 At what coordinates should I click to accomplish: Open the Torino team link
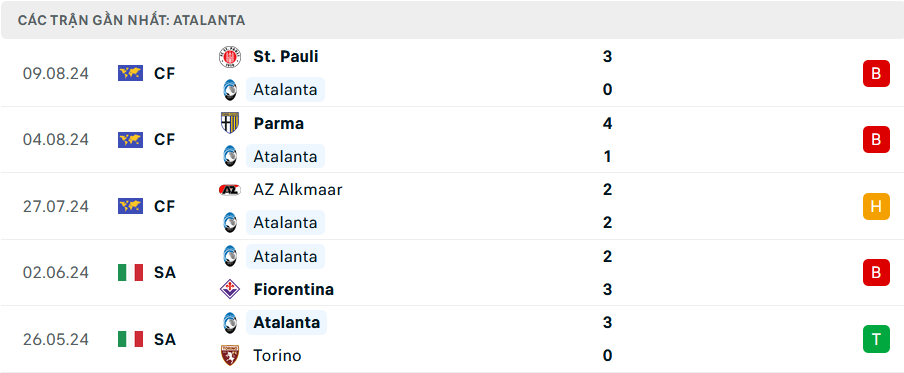coord(277,356)
